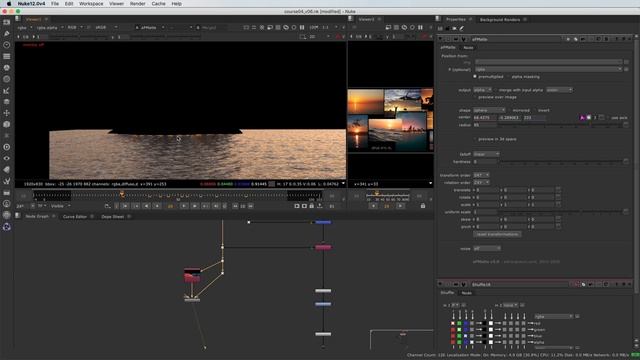Open the Merge nodes toolbar icon
This screenshot has height=360, width=640.
click(x=7, y=102)
